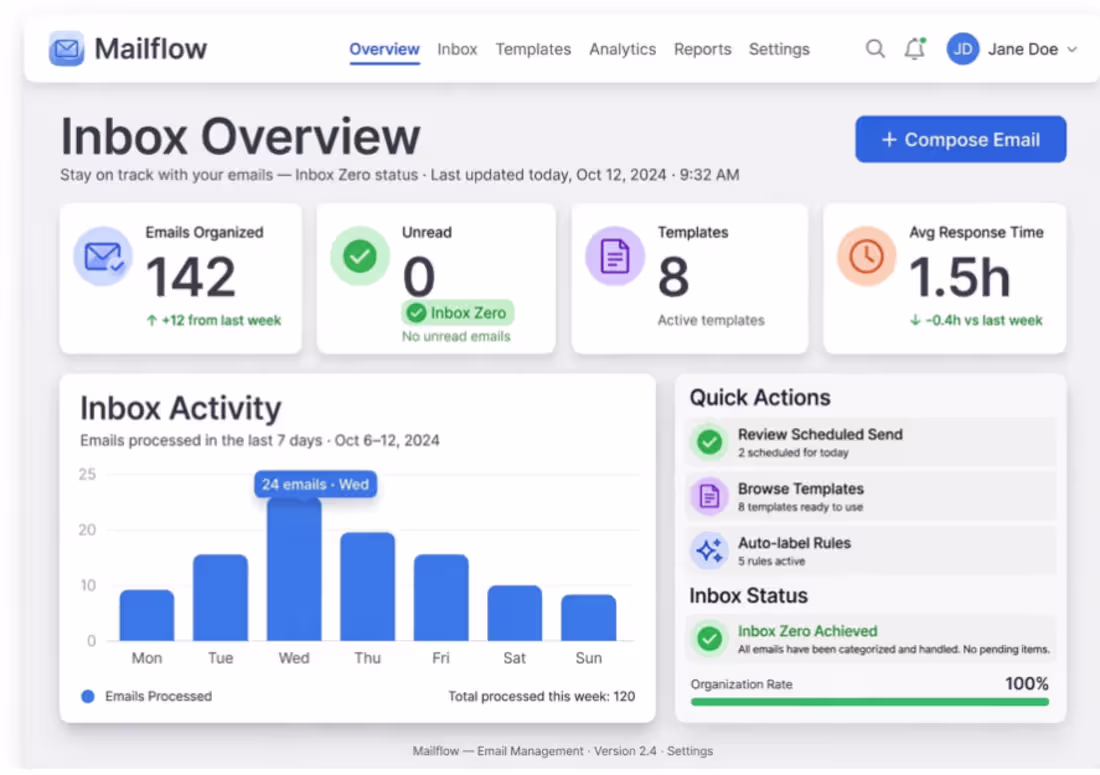Click the Mailflow envelope logo icon
Screen dimensions: 1100x775
coord(66,48)
